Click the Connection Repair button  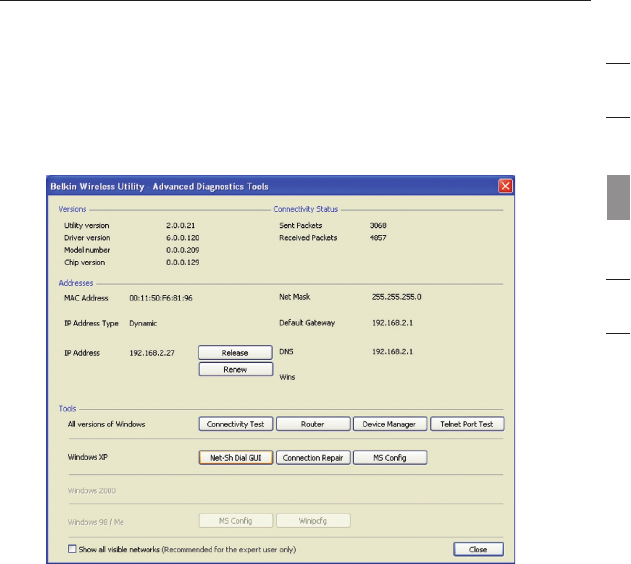(312, 458)
